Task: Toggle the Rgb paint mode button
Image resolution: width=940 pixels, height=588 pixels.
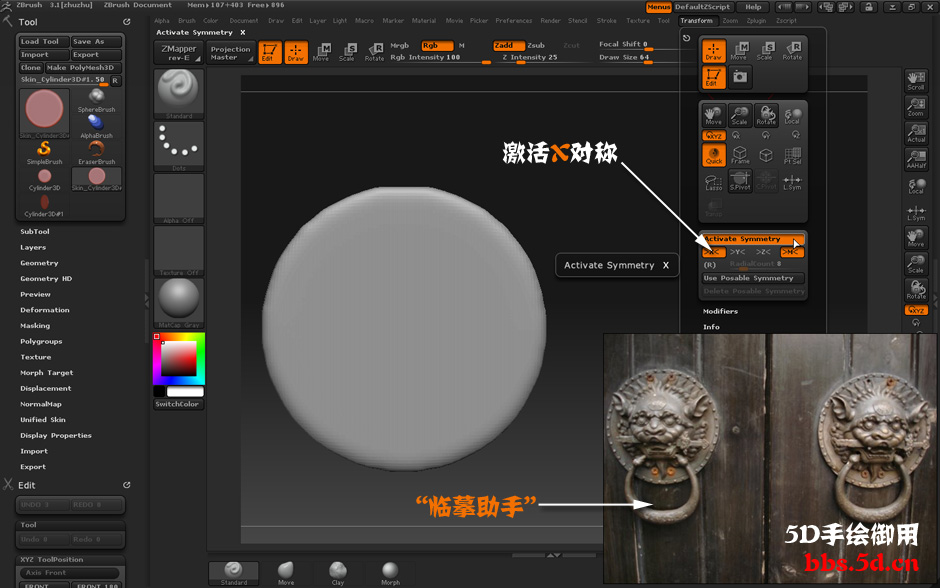Action: point(437,46)
